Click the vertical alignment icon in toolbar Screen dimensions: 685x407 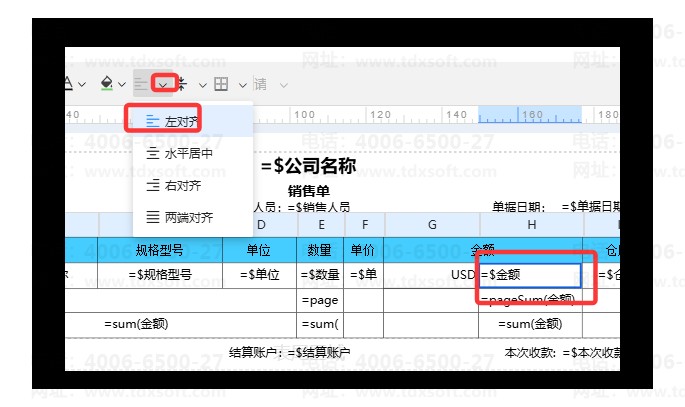click(x=183, y=84)
